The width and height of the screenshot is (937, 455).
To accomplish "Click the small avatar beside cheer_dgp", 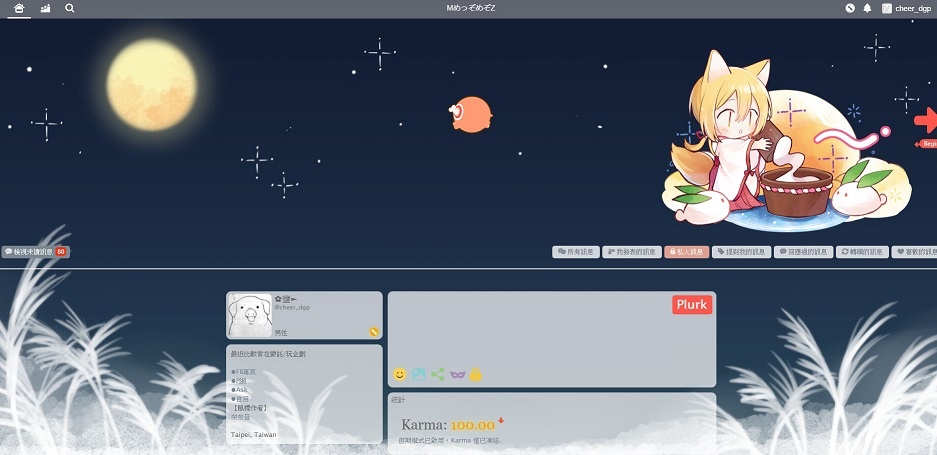I will pos(887,8).
